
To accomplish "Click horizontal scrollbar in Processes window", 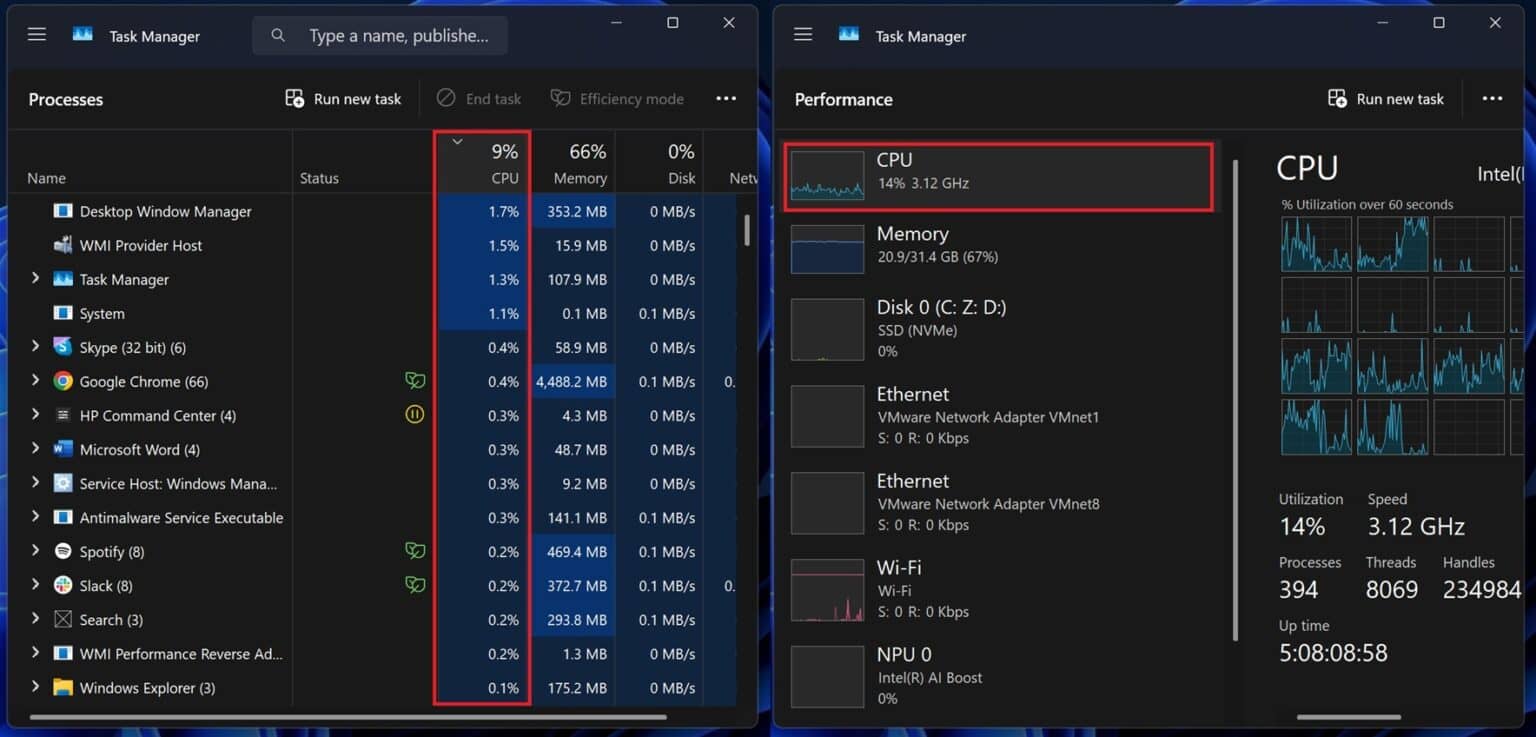I will coord(348,717).
